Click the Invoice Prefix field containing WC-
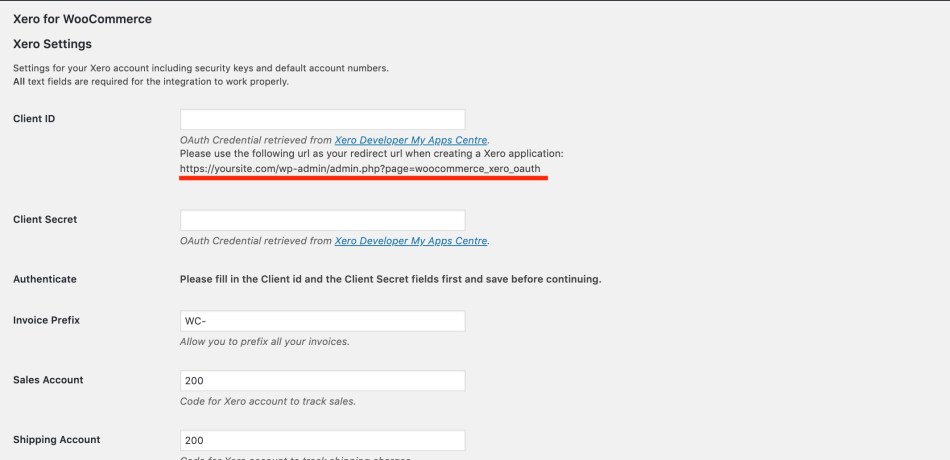This screenshot has width=950, height=460. [x=322, y=321]
